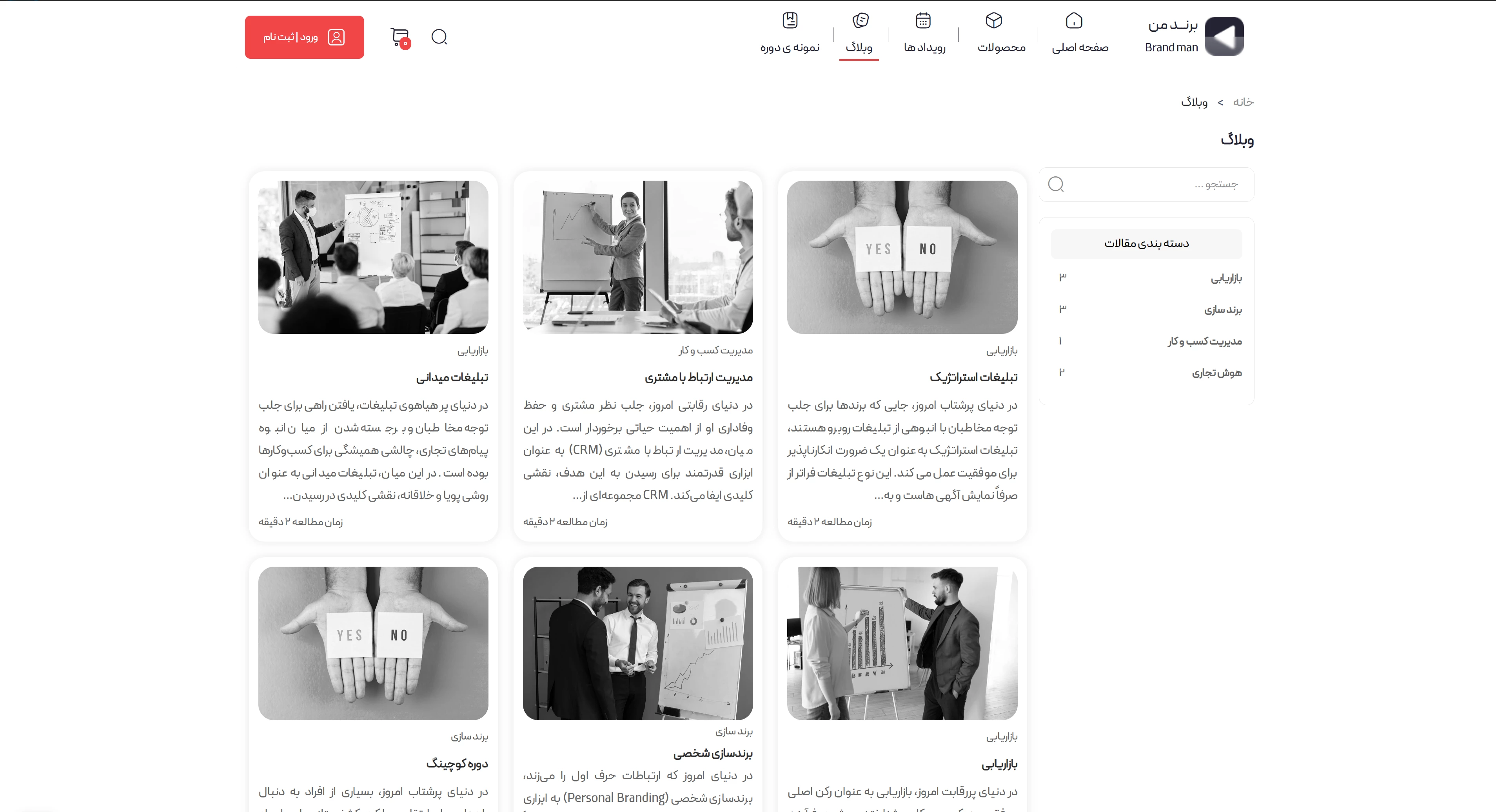1496x812 pixels.
Task: Open the shopping cart icon
Action: click(399, 37)
